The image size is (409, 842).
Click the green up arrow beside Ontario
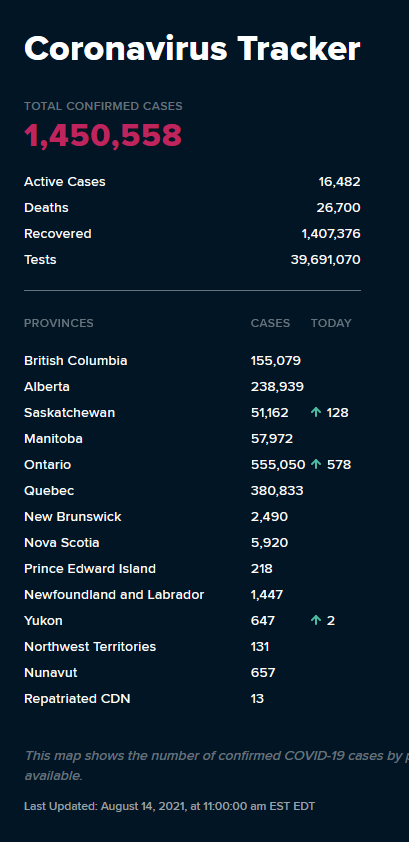point(316,464)
